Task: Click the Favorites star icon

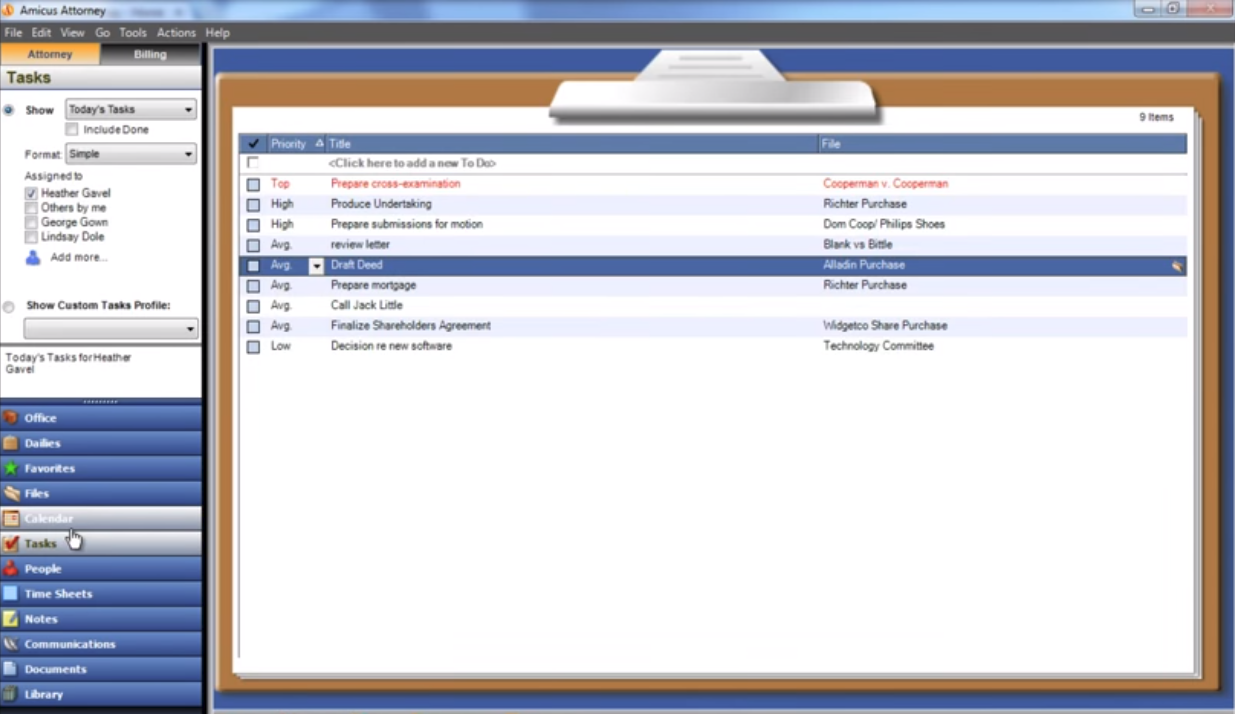Action: coord(11,468)
